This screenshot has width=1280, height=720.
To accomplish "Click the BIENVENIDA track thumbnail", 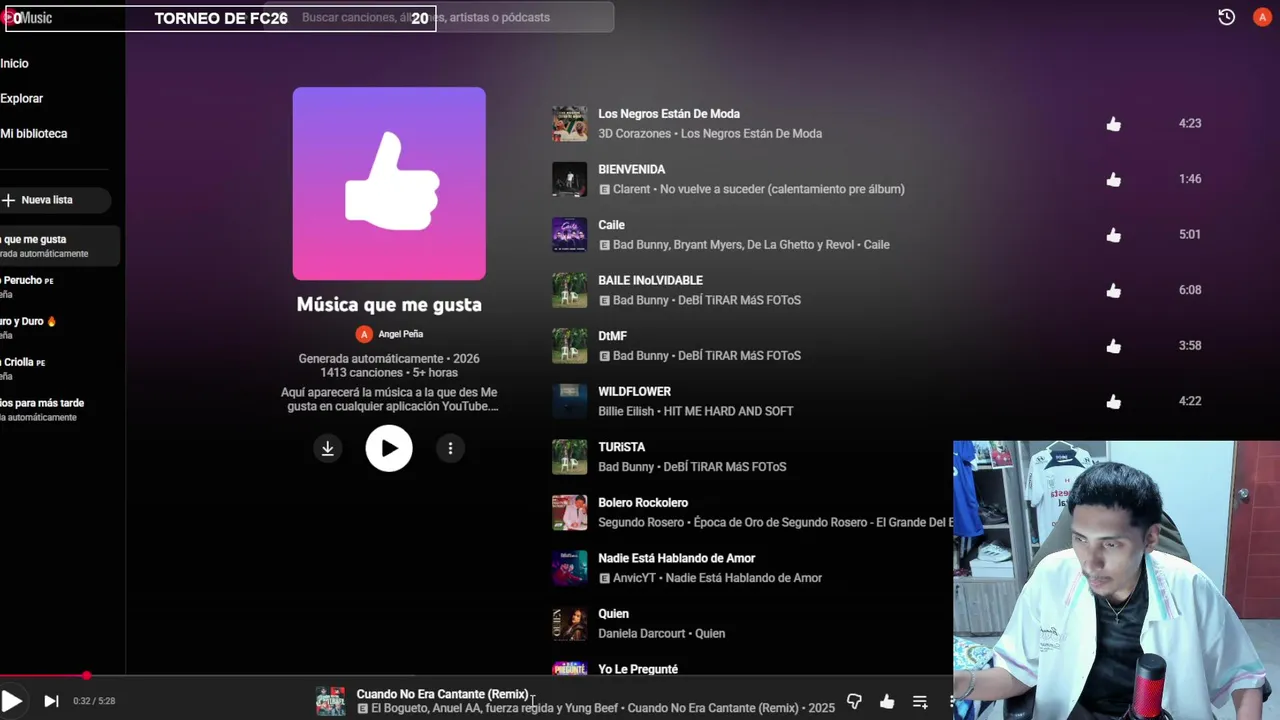I will click(x=569, y=179).
